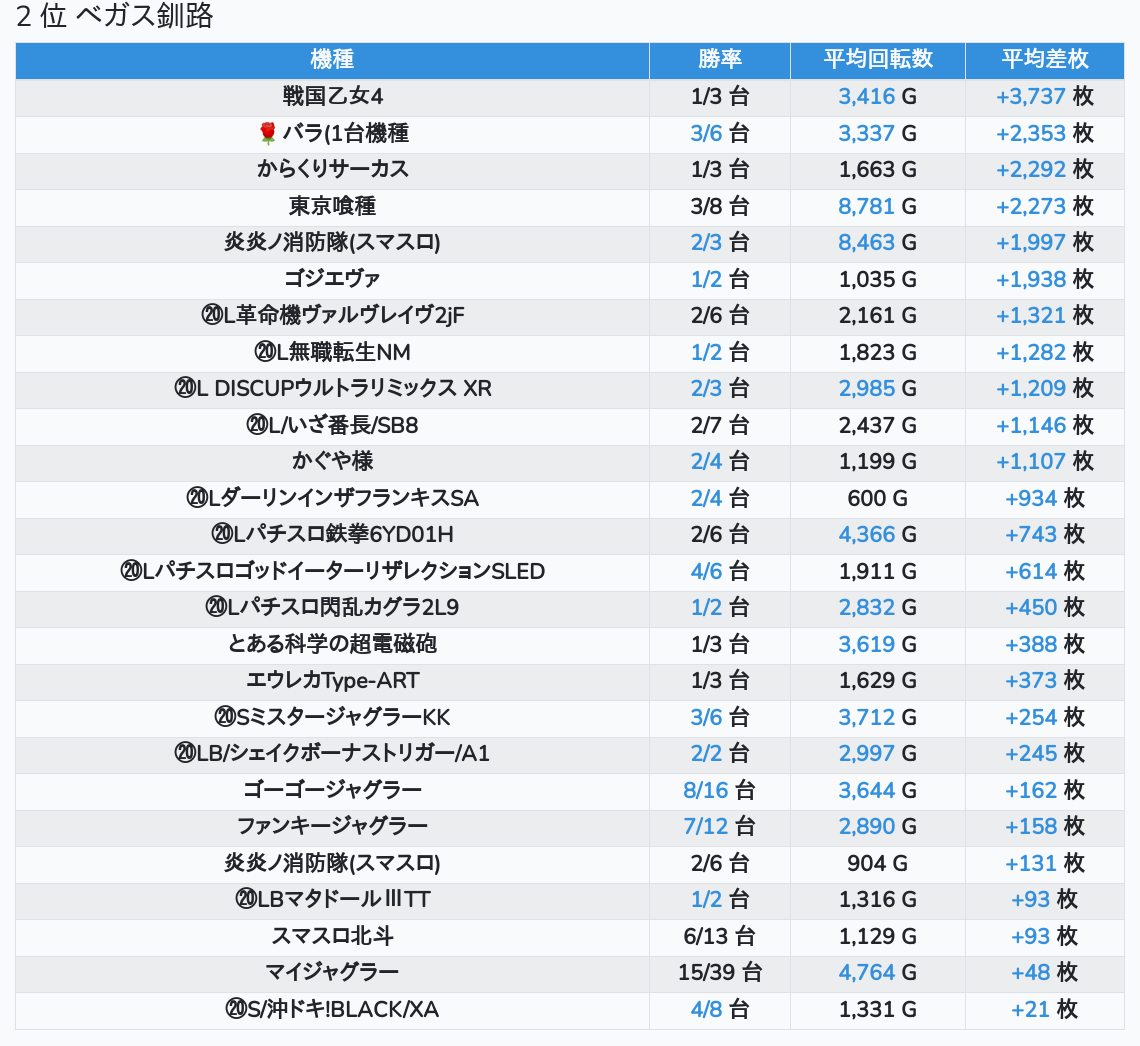Click the rose icon beside バラ(1台機種
Viewport: 1140px width, 1046px height.
click(267, 133)
